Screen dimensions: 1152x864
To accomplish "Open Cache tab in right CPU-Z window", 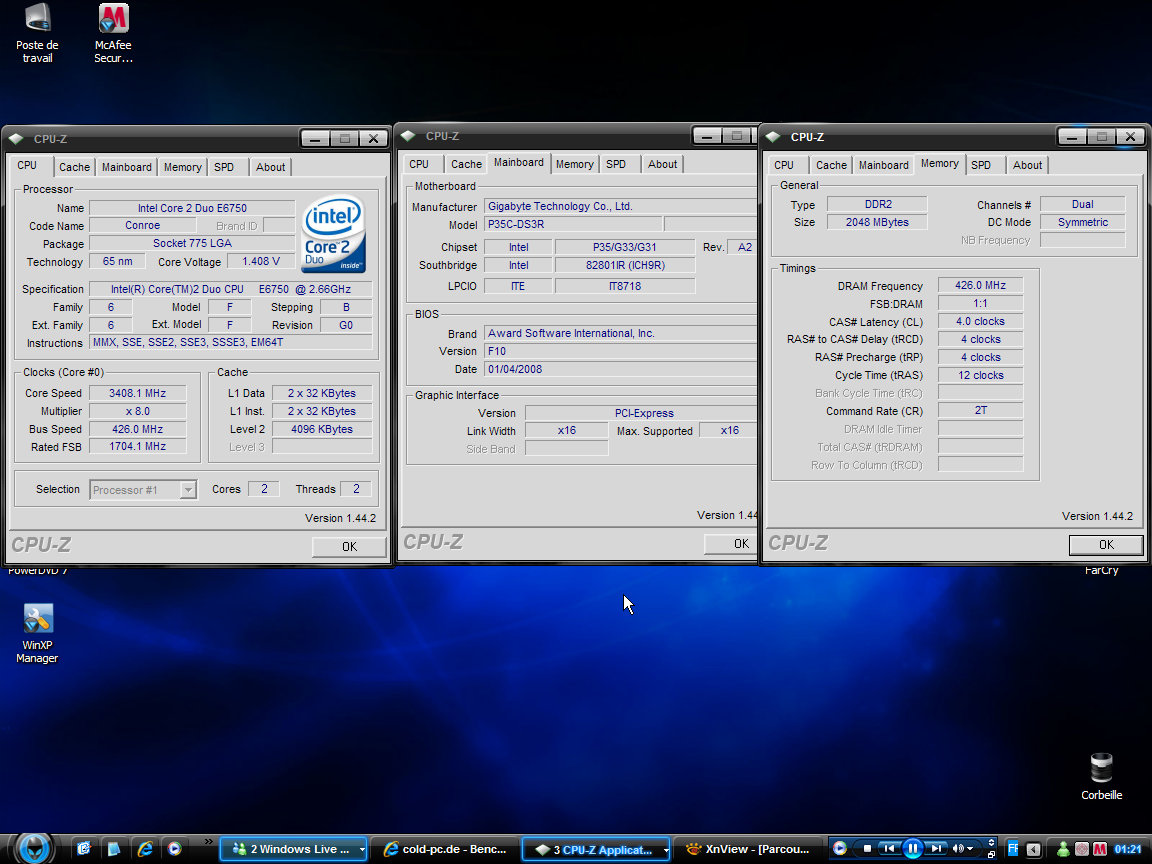I will click(x=831, y=165).
